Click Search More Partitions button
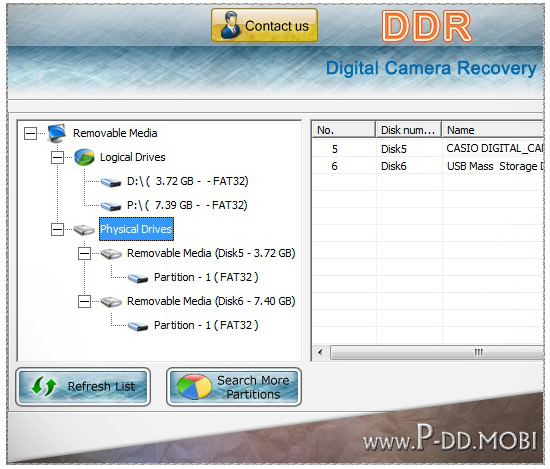 [234, 387]
